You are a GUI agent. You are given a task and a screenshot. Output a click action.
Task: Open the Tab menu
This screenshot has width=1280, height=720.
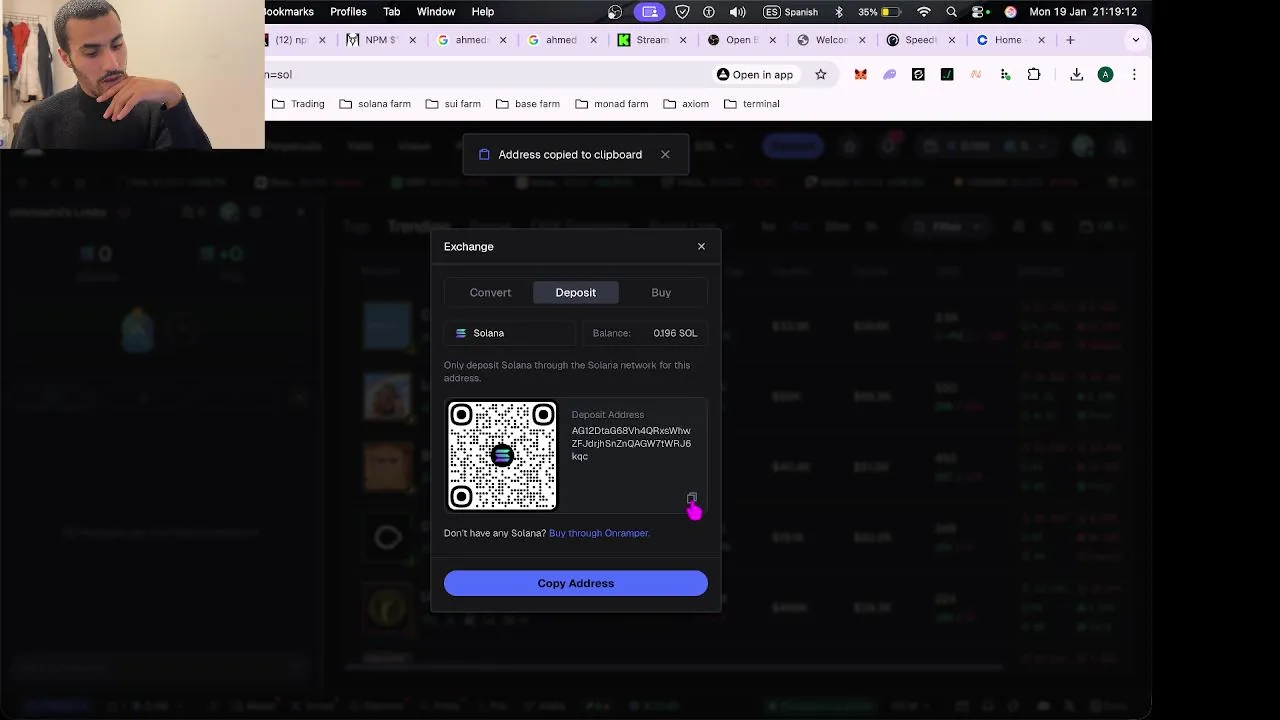[x=392, y=12]
